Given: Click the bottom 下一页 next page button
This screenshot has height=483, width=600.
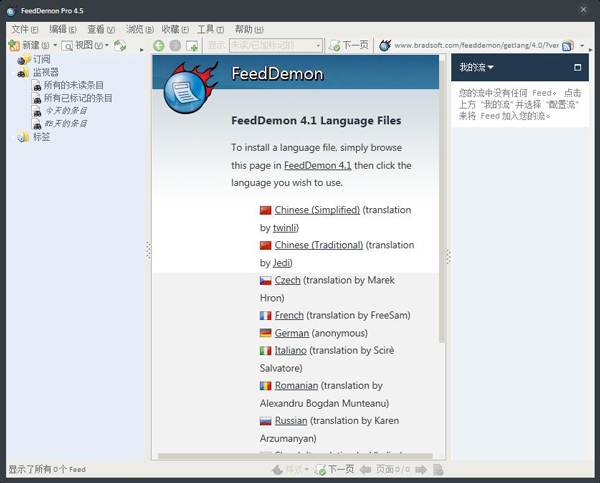Looking at the screenshot, I should click(335, 470).
